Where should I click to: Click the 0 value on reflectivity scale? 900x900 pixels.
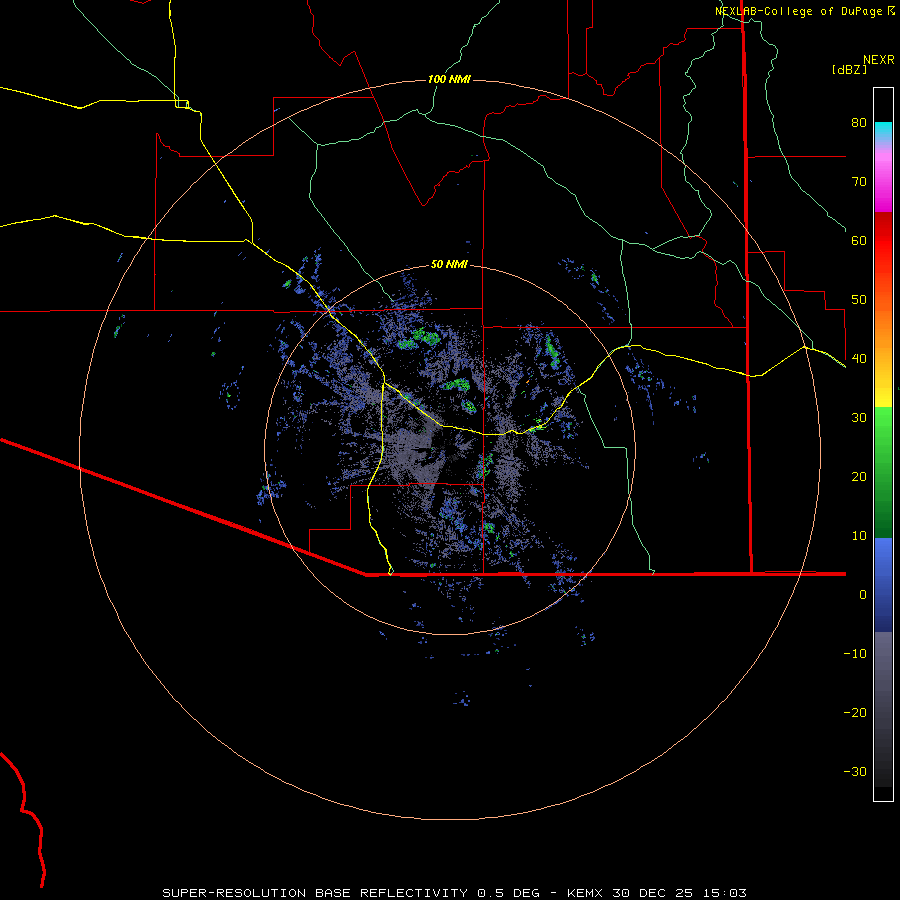[863, 595]
